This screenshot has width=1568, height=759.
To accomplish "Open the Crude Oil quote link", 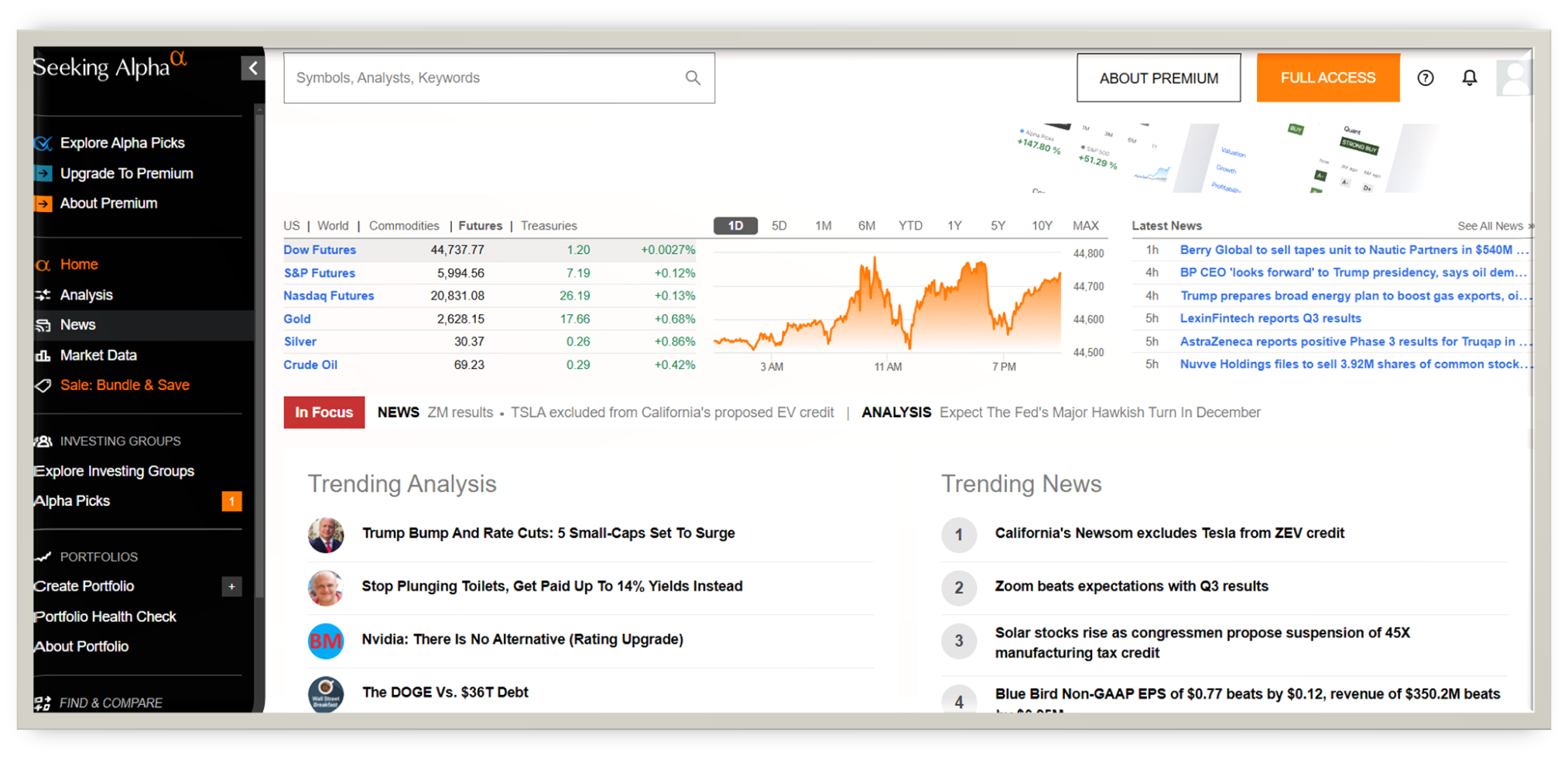I will coord(310,364).
